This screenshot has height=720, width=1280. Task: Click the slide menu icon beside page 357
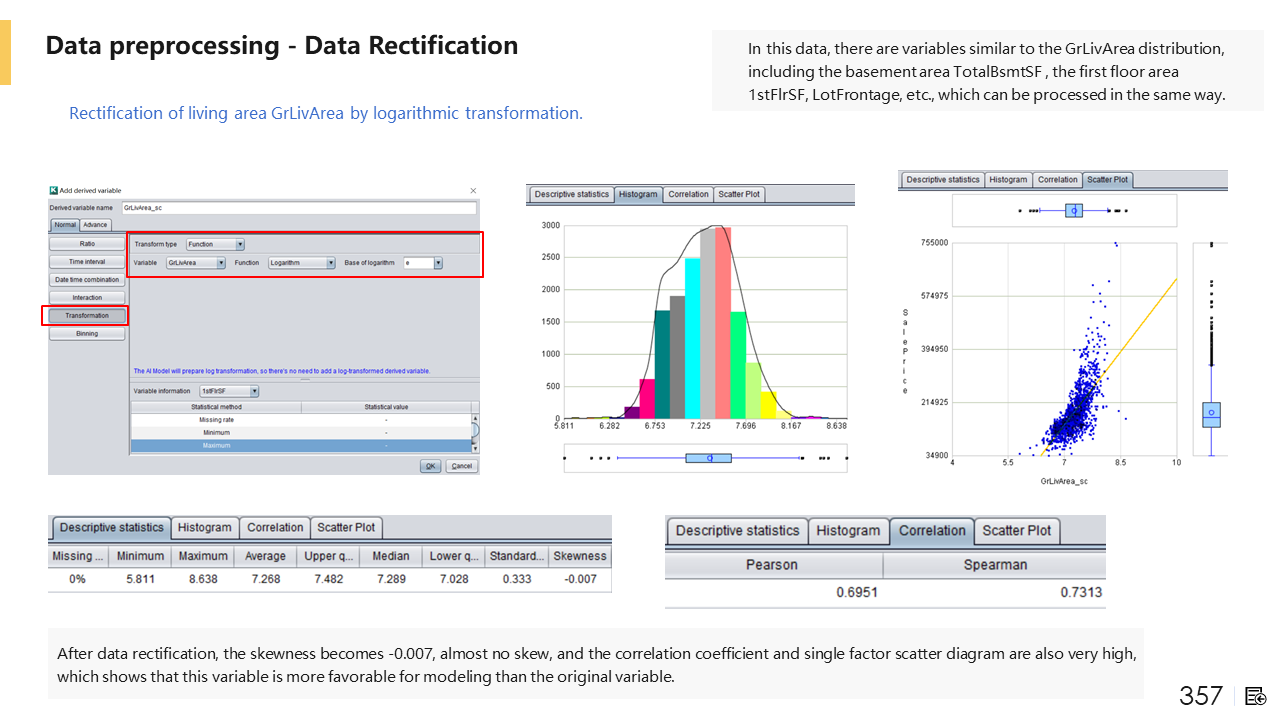pyautogui.click(x=1256, y=696)
